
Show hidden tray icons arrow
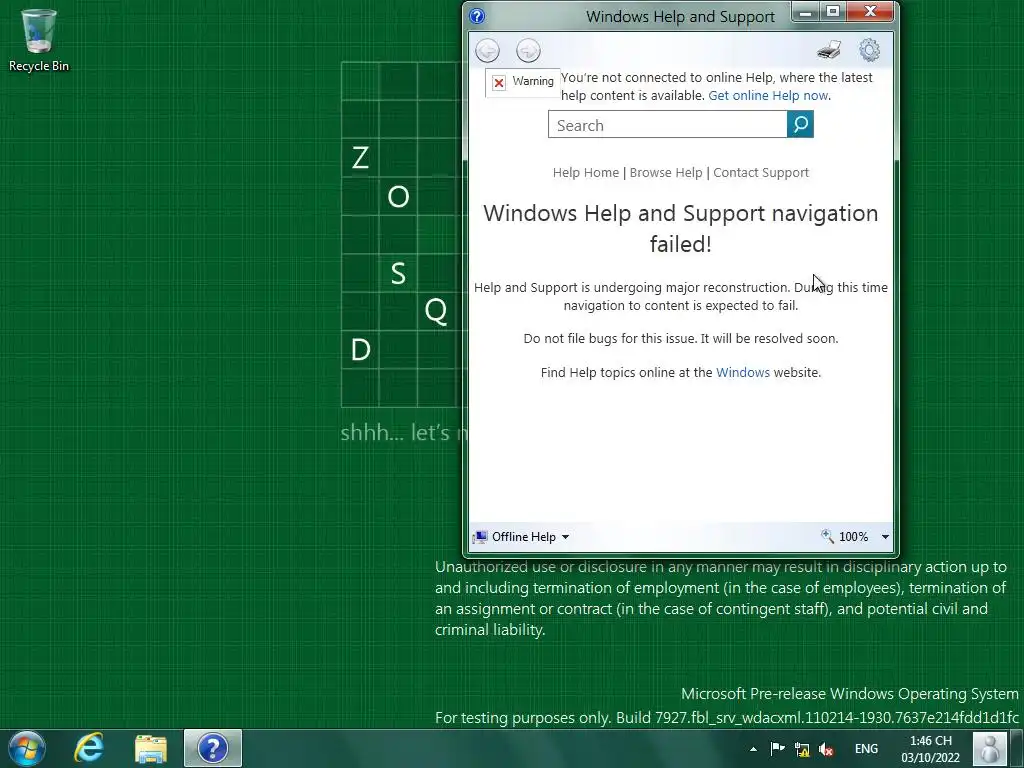pos(754,749)
